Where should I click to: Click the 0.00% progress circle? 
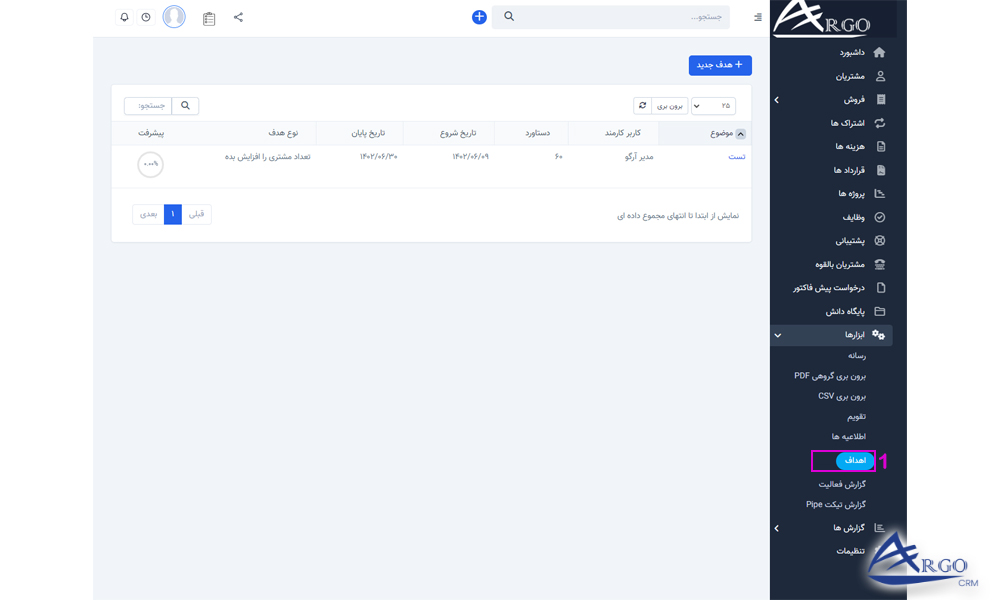tap(150, 165)
